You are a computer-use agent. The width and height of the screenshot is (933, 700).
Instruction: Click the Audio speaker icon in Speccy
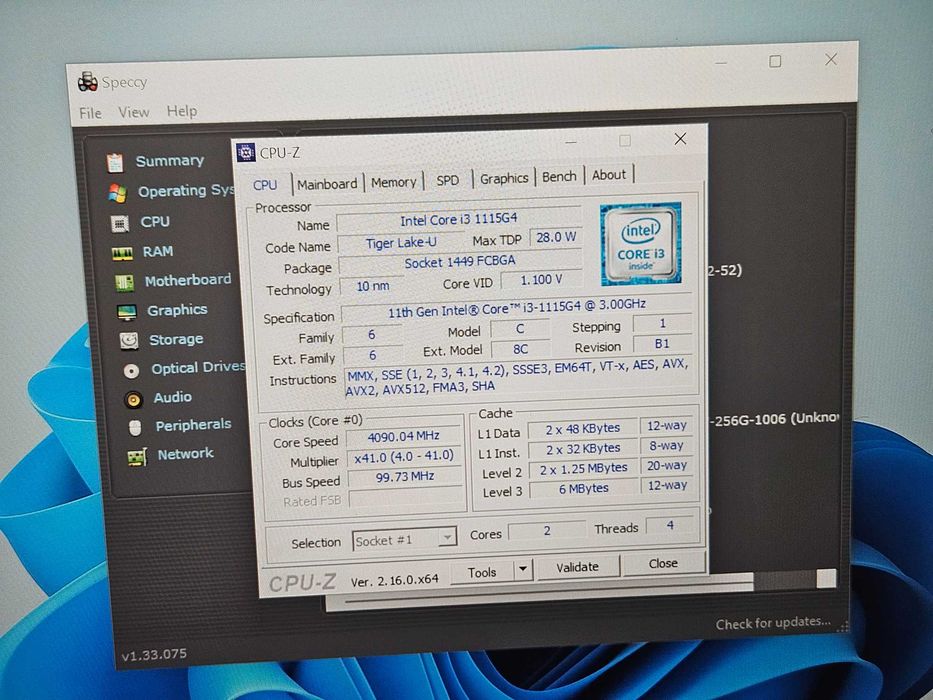coord(133,399)
